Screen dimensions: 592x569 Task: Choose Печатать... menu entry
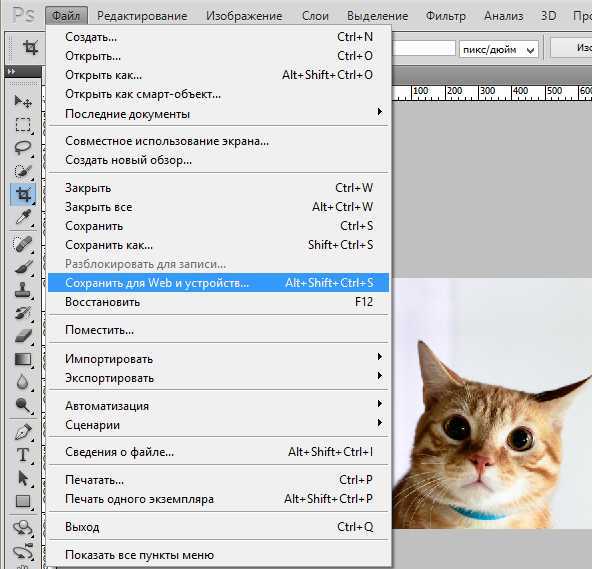[218, 480]
